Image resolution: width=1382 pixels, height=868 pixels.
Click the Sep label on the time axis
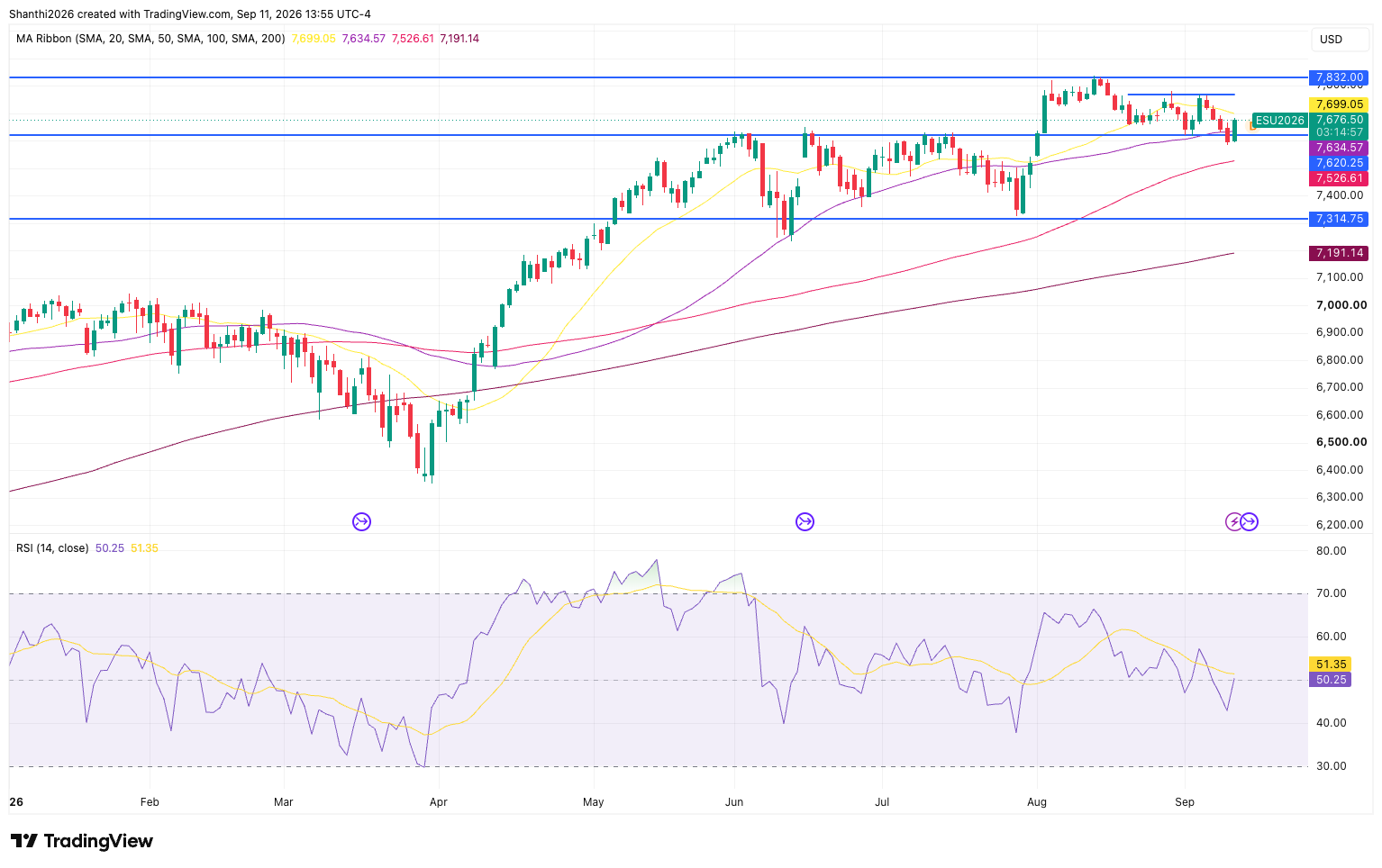(1185, 801)
